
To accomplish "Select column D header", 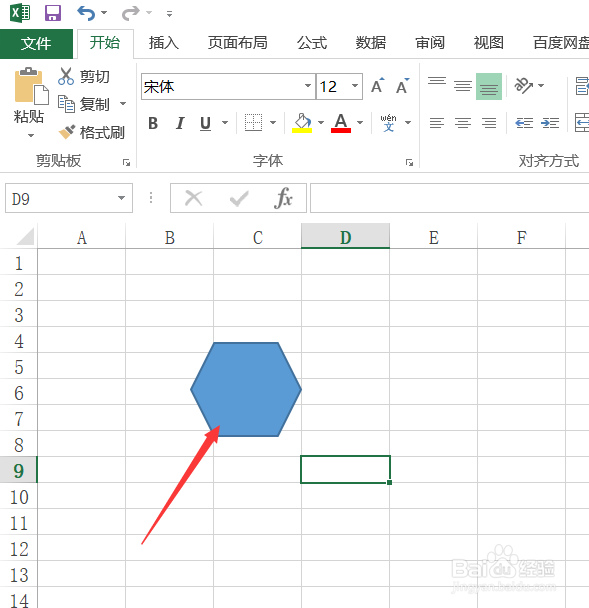I will pos(345,237).
